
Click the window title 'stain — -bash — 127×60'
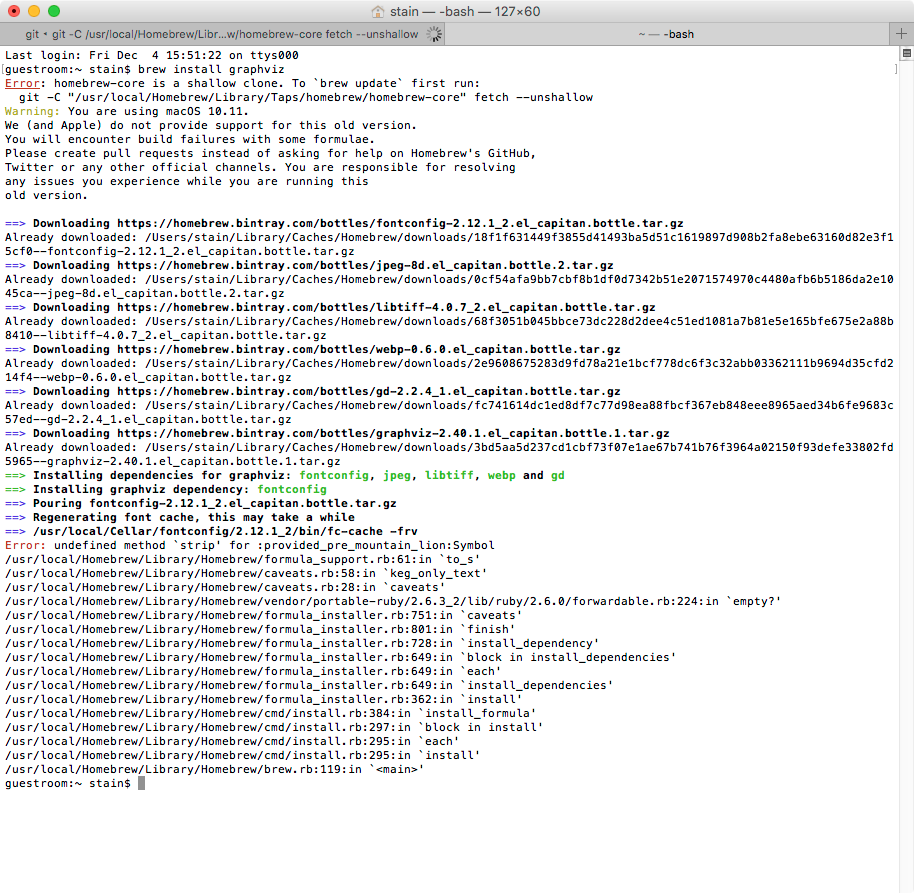pos(465,12)
